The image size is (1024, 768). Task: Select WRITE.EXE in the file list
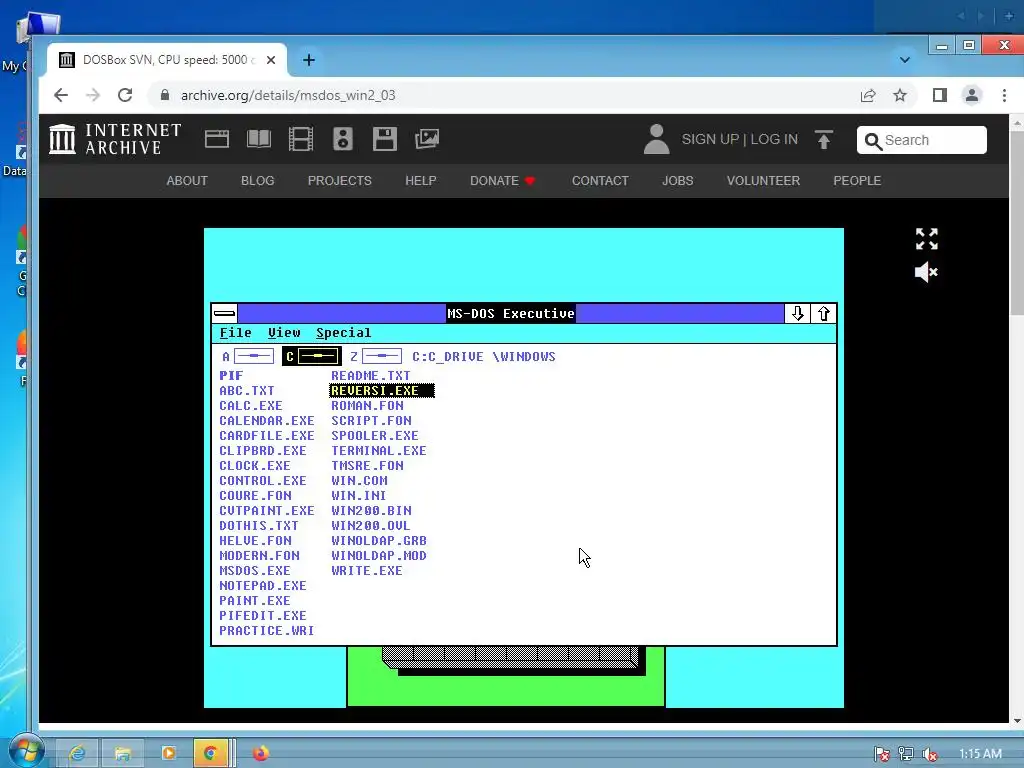(x=366, y=571)
